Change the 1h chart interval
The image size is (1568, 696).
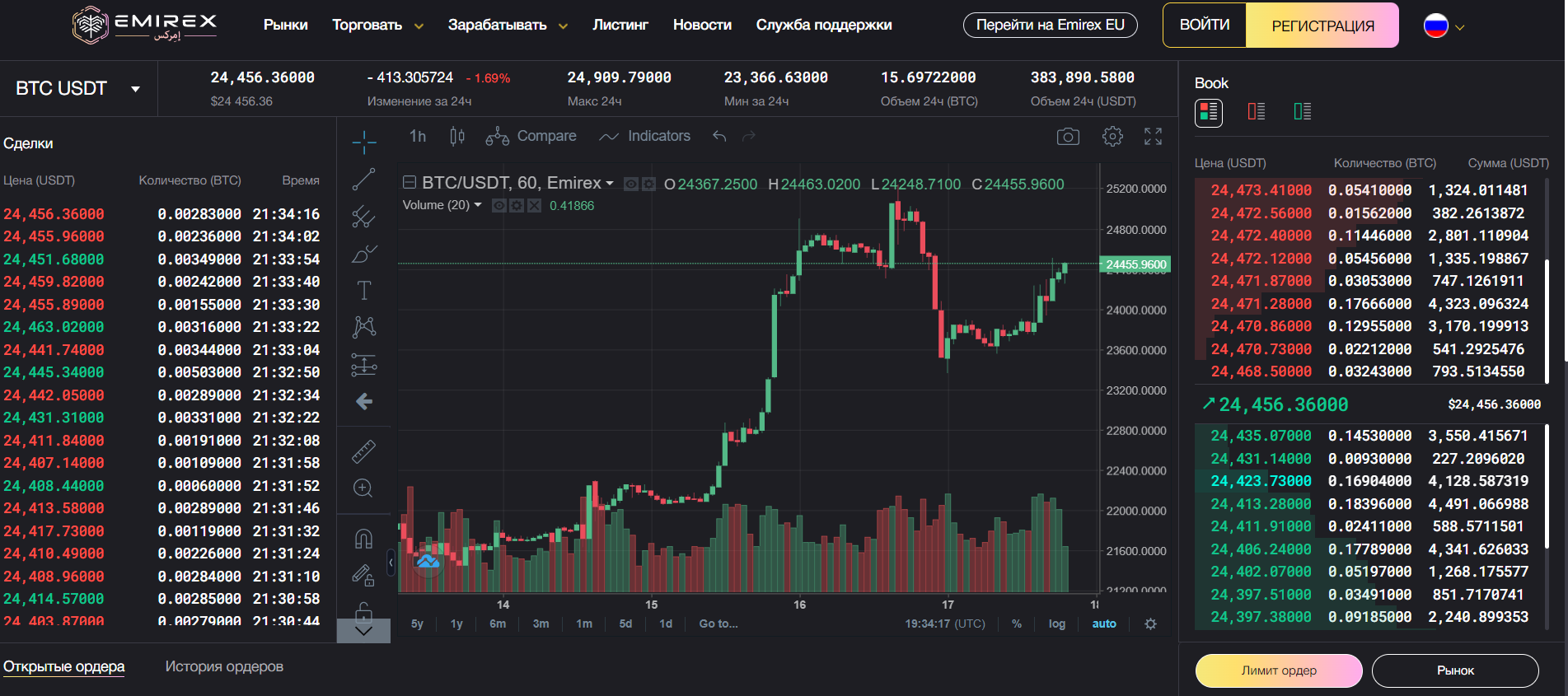point(418,136)
